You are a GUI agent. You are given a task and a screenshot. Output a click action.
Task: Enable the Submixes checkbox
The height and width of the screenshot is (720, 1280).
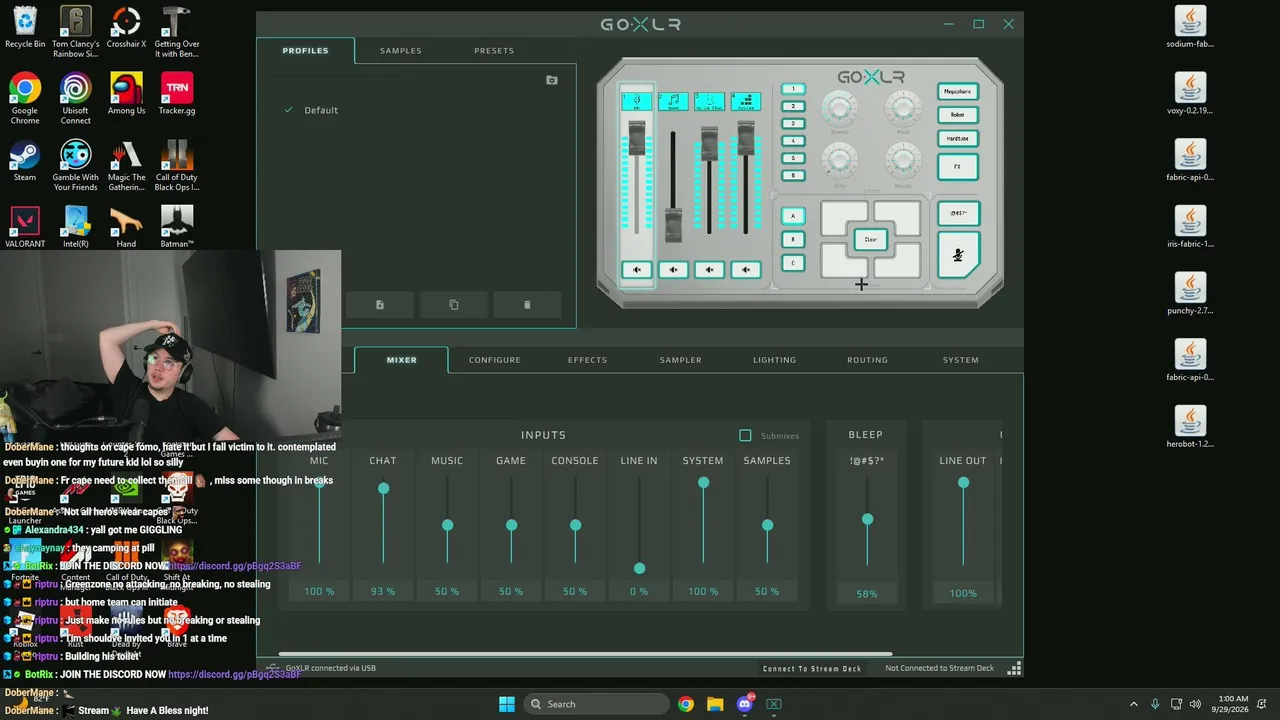click(745, 435)
